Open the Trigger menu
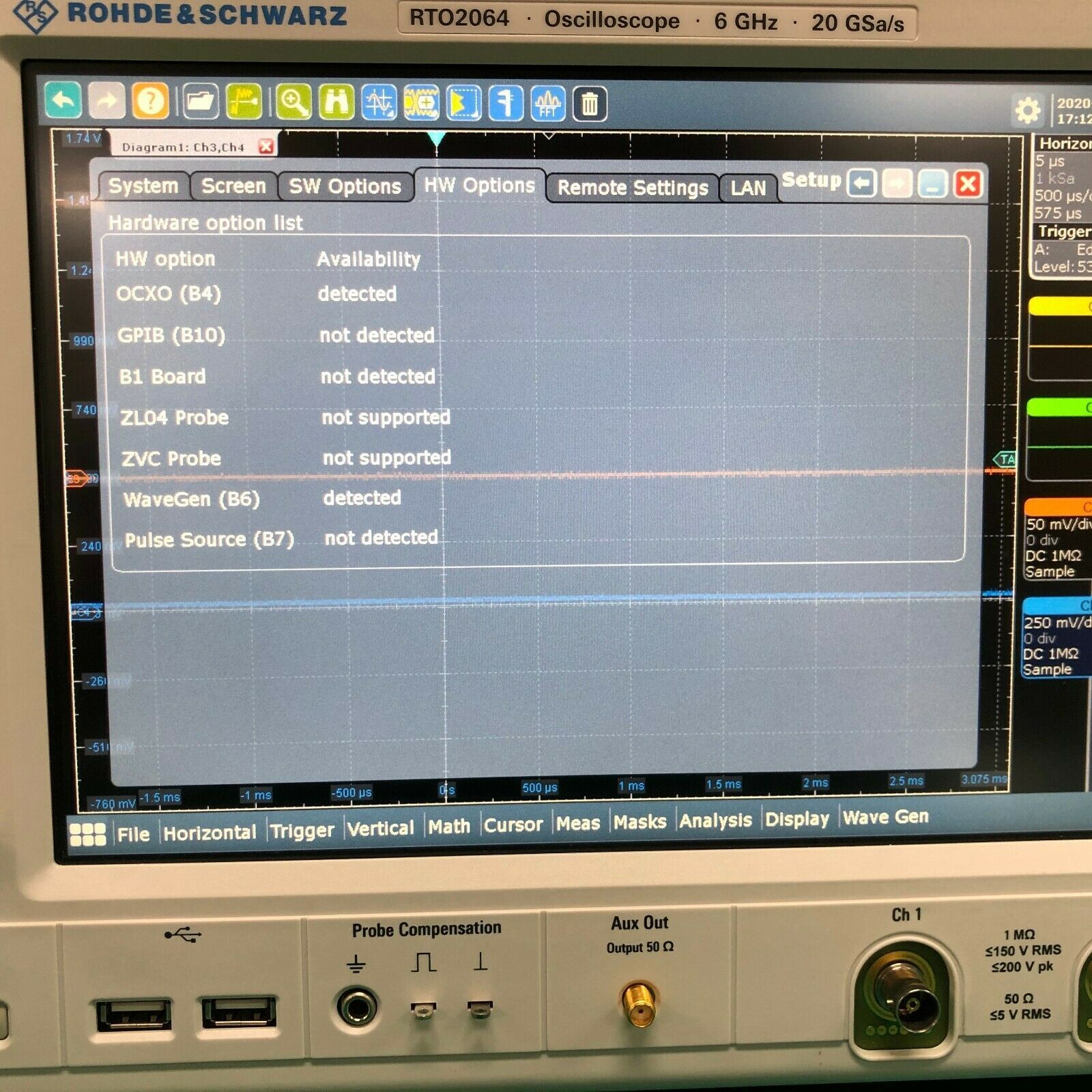 [x=302, y=831]
